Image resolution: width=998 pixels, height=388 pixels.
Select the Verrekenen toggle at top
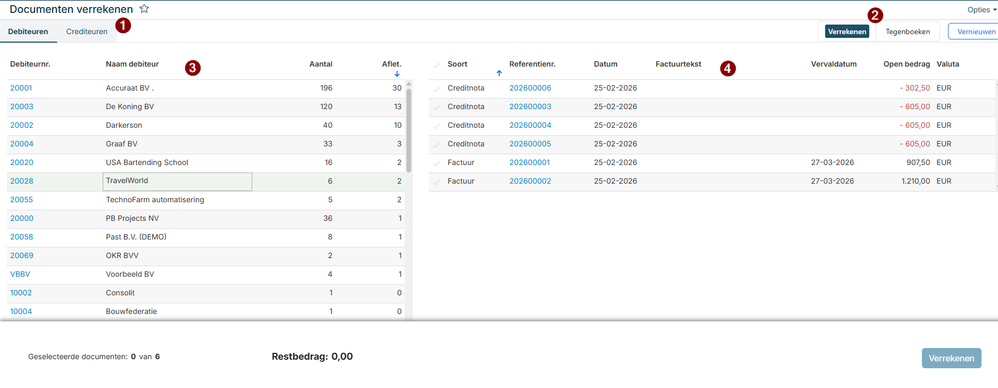tap(847, 31)
